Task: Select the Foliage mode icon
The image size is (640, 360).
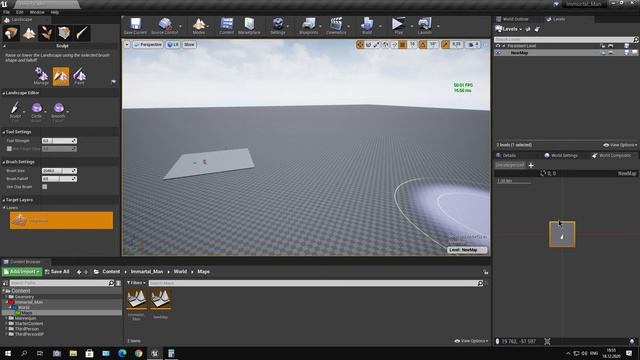Action: [x=47, y=33]
